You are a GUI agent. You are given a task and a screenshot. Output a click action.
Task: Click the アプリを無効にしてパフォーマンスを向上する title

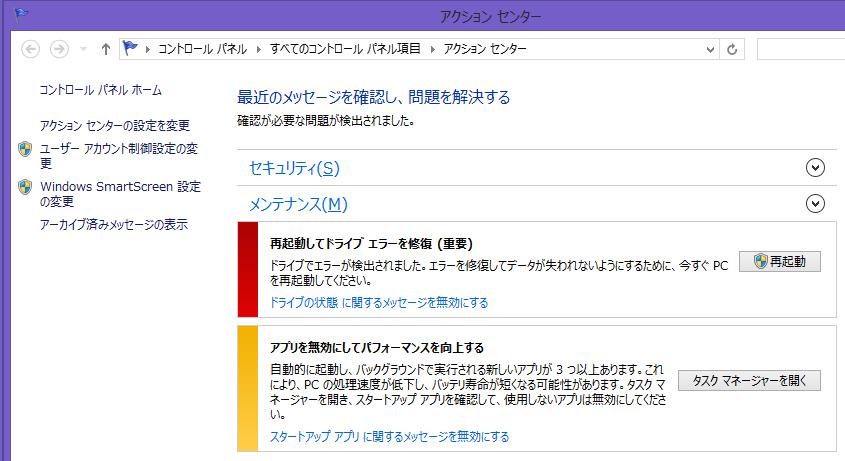pyautogui.click(x=377, y=348)
